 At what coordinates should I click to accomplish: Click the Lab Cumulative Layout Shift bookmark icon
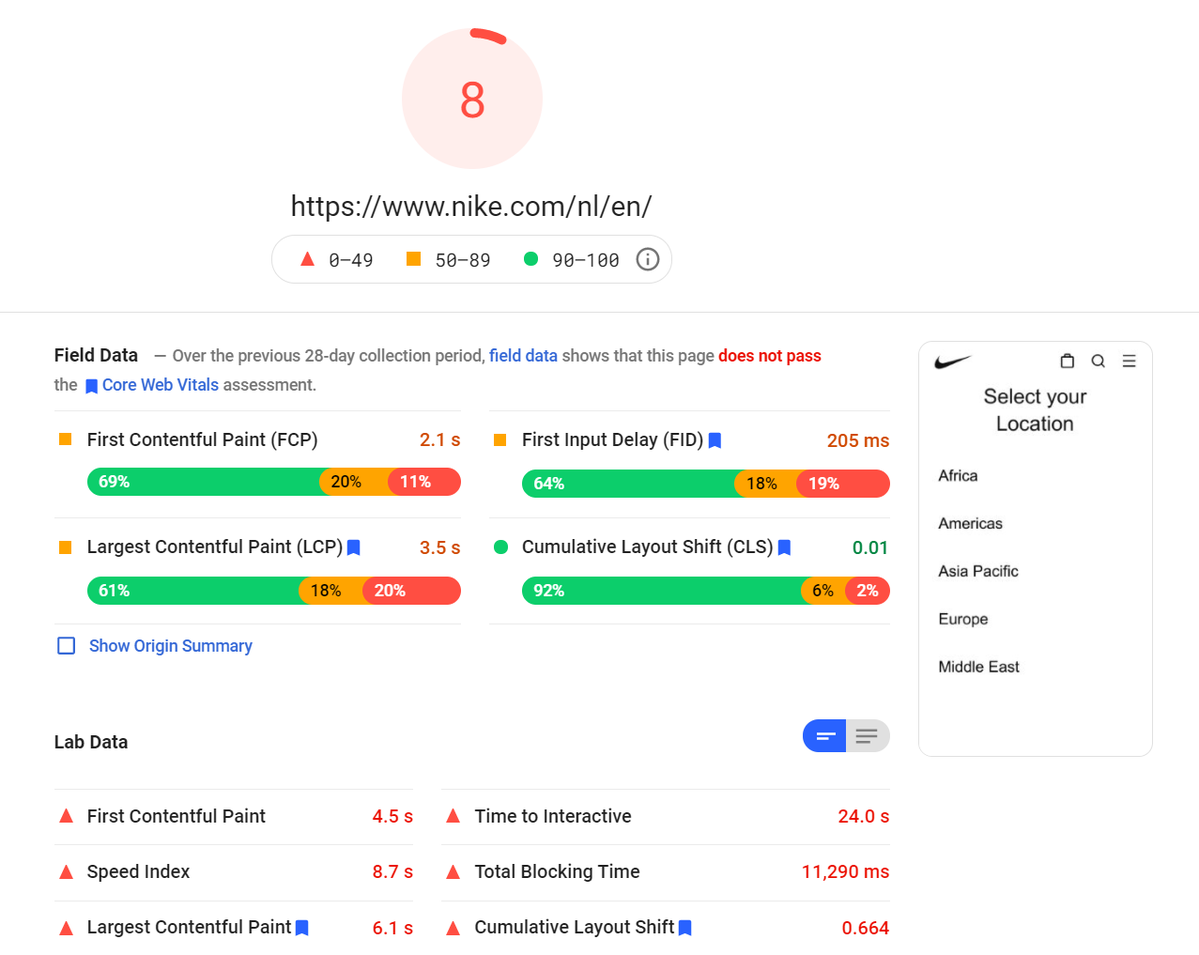(685, 927)
